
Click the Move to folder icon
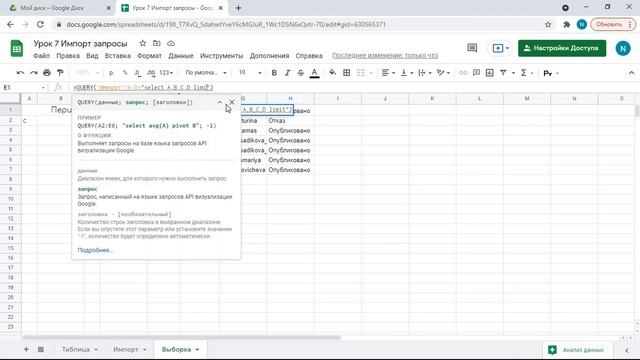[157, 43]
